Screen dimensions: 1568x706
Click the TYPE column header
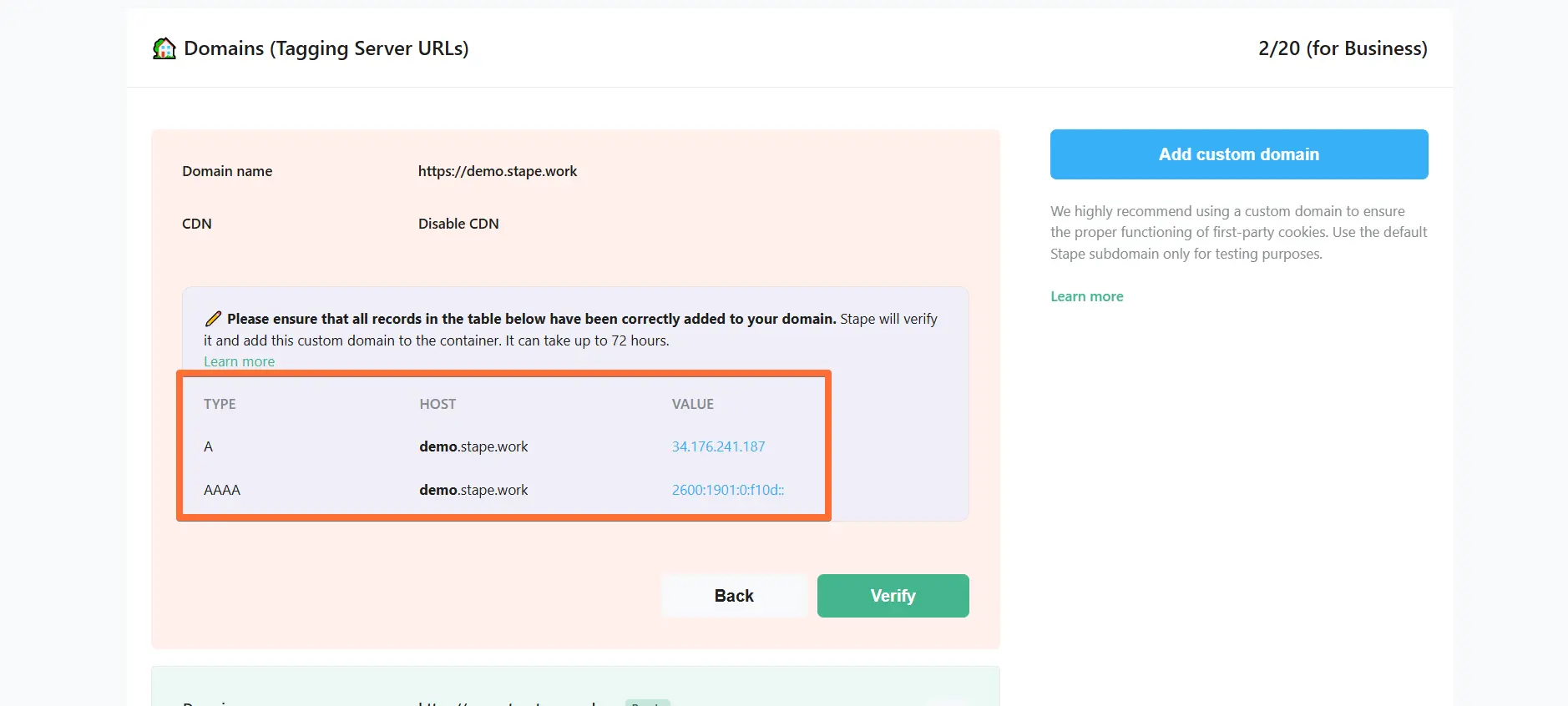pos(220,404)
